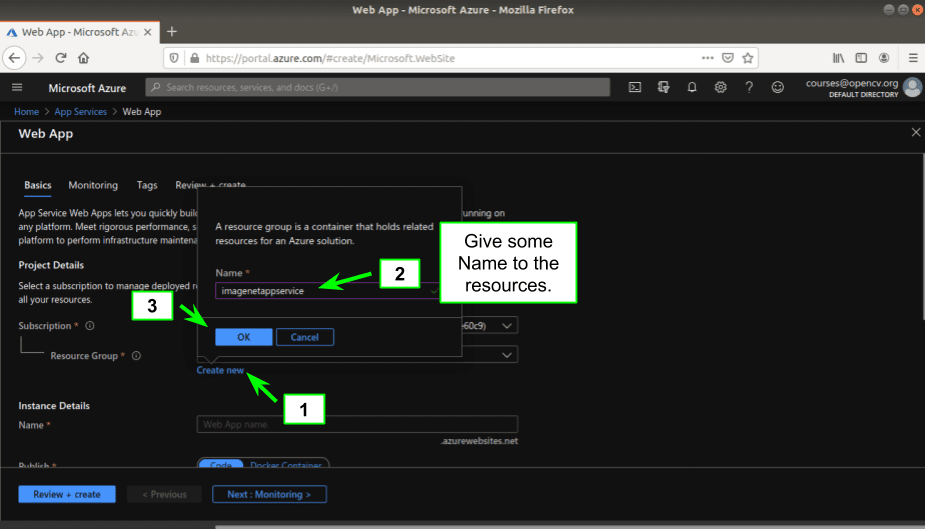
Task: Go to App Services breadcrumb link
Action: [x=80, y=111]
